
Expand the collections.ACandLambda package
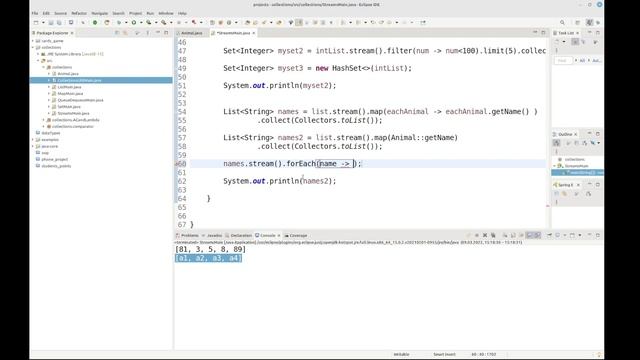point(44,120)
